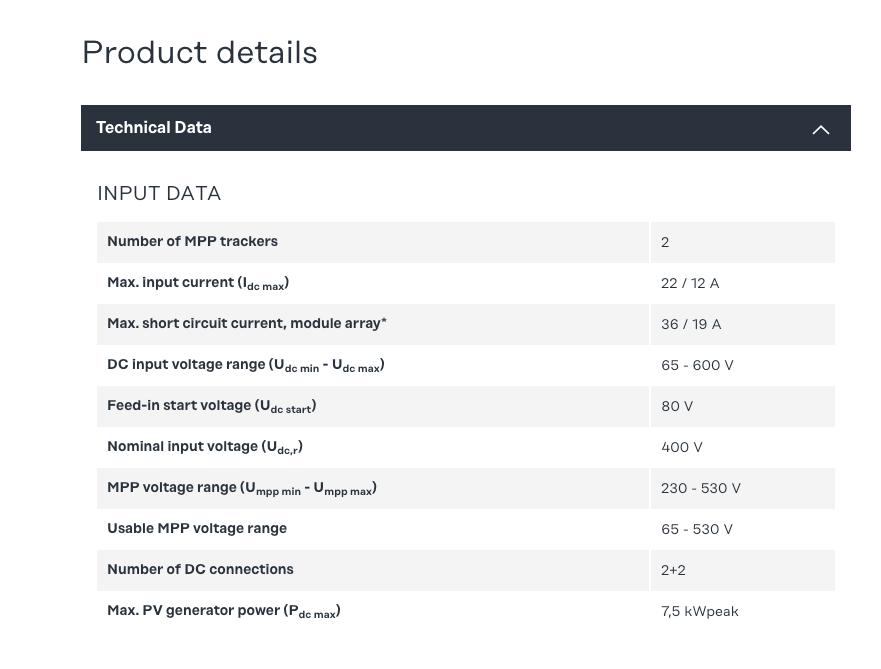The image size is (881, 669).
Task: Select the INPUT DATA section title
Action: tap(159, 193)
